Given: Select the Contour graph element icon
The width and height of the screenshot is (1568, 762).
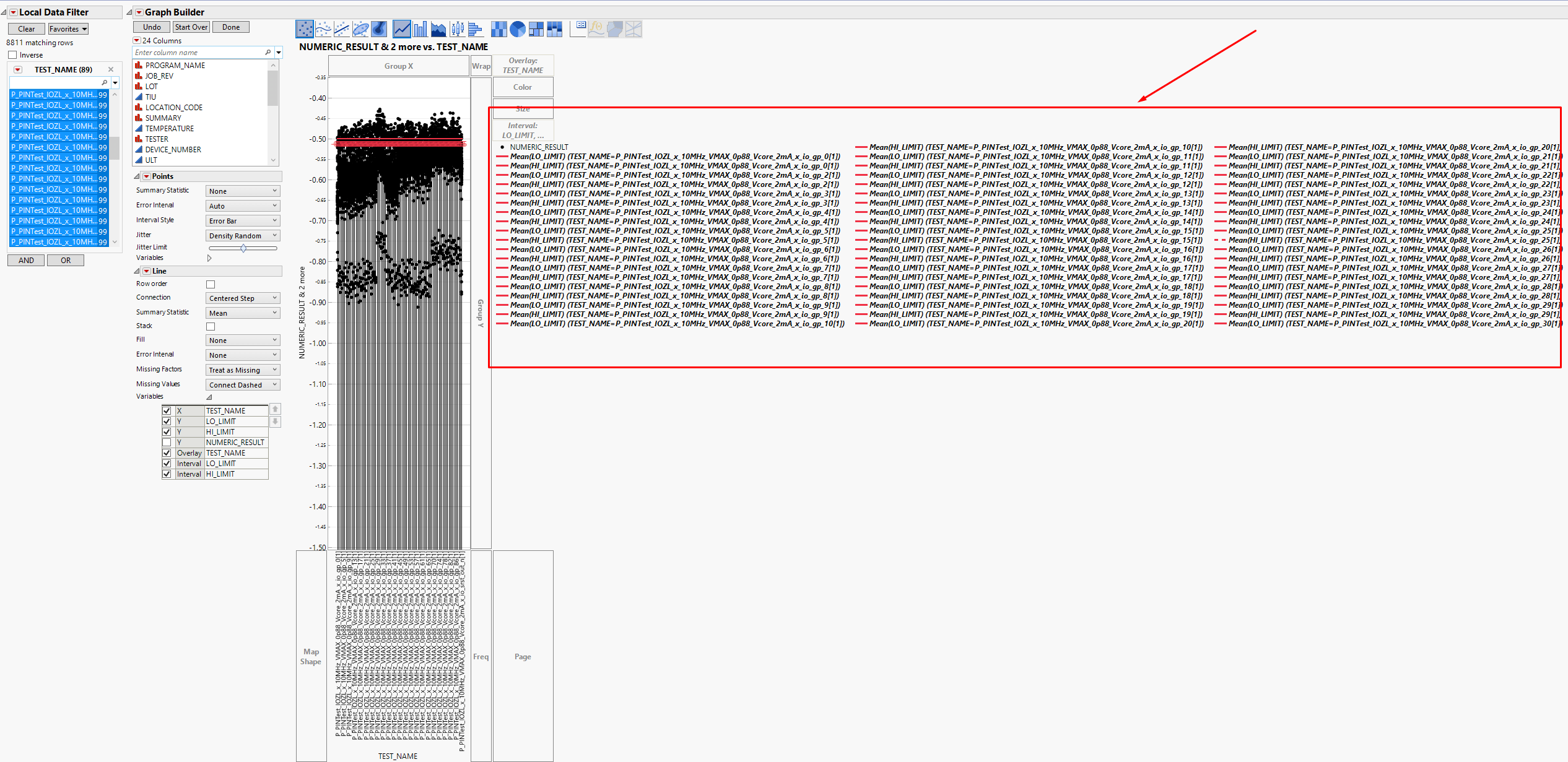Looking at the screenshot, I should coord(379,28).
